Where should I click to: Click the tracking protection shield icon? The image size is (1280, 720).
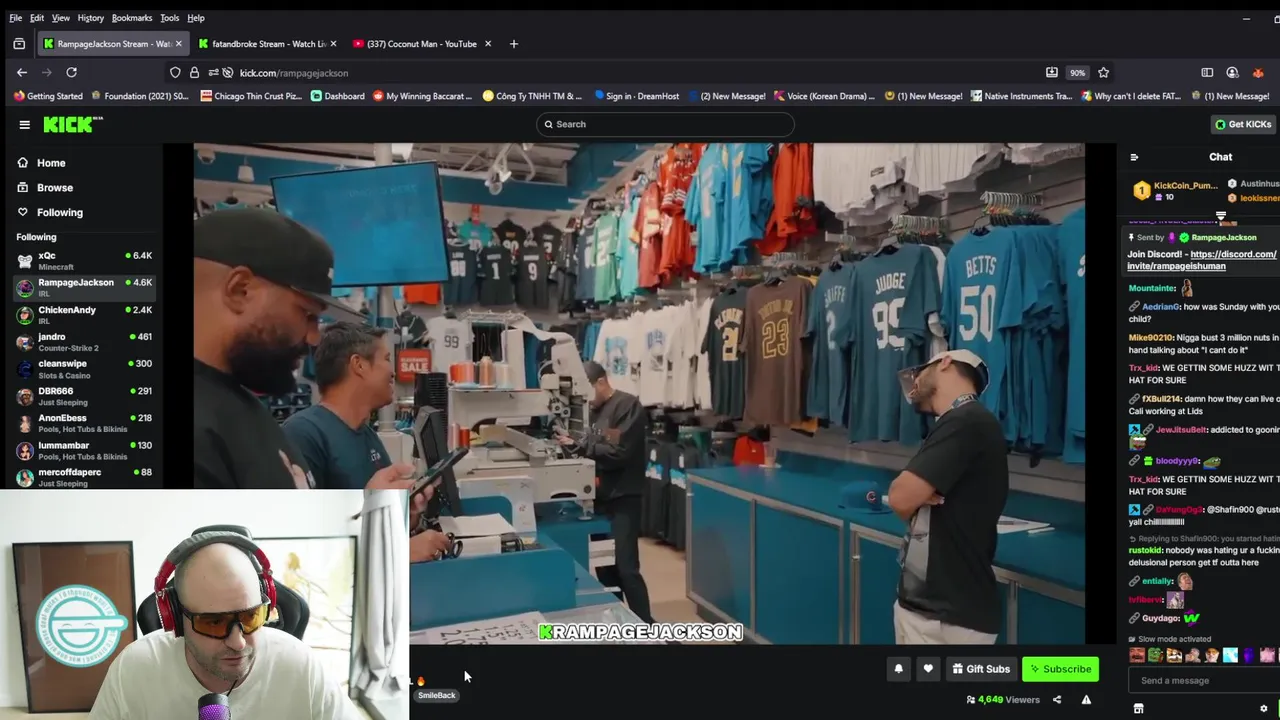click(175, 72)
